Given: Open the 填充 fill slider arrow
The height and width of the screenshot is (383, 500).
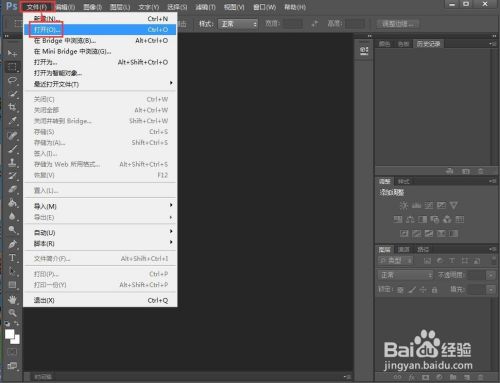Looking at the screenshot, I should (491, 290).
